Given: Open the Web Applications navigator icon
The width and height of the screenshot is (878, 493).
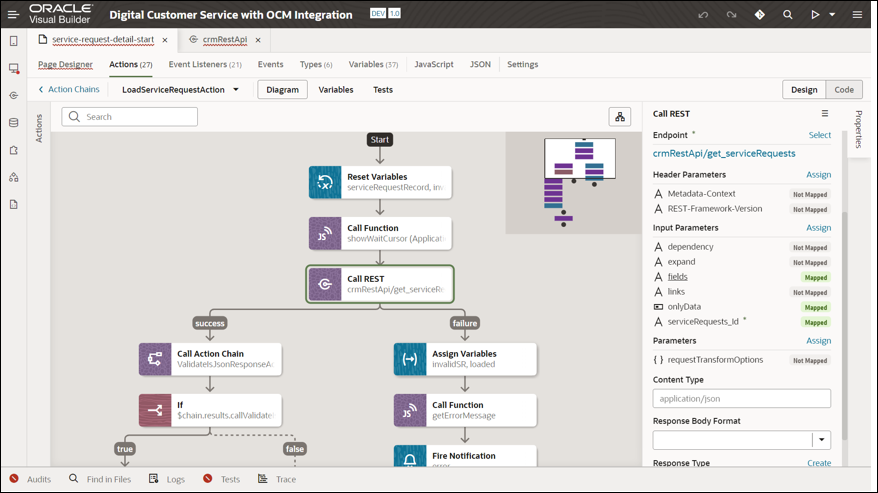Looking at the screenshot, I should 14,68.
